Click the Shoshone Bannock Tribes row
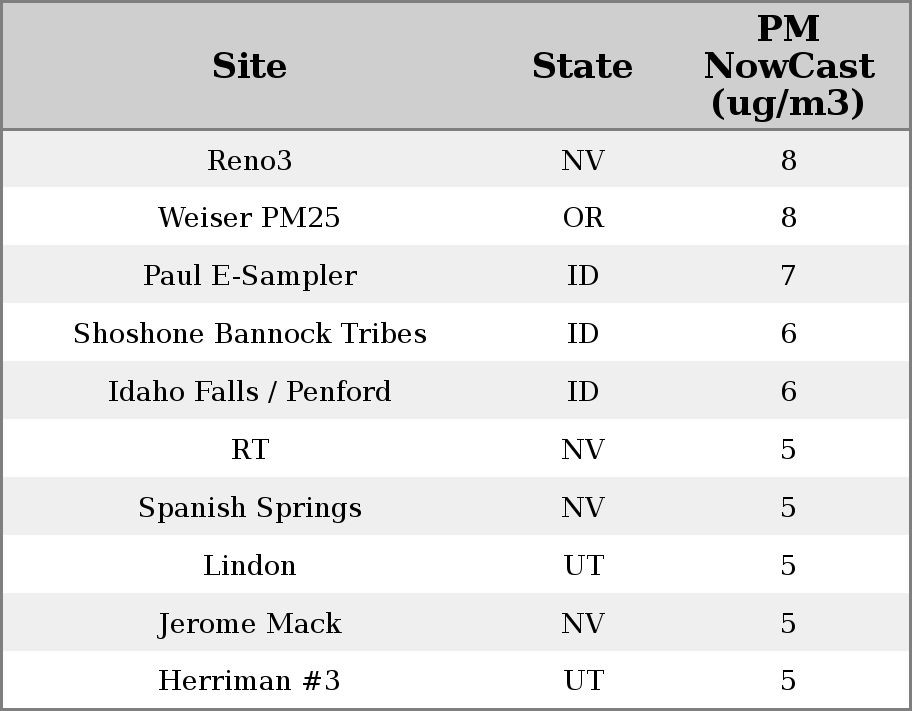The height and width of the screenshot is (711, 912). click(249, 334)
